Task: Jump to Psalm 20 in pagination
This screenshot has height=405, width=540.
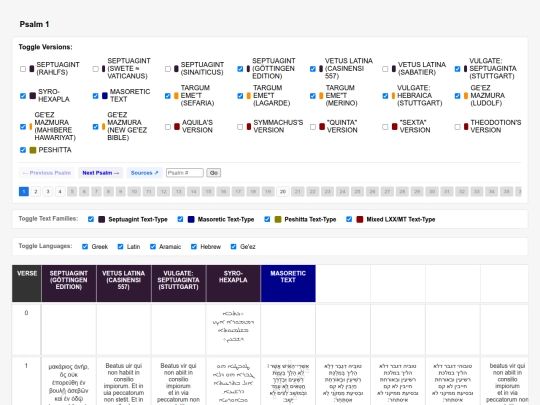Action: coord(283,191)
